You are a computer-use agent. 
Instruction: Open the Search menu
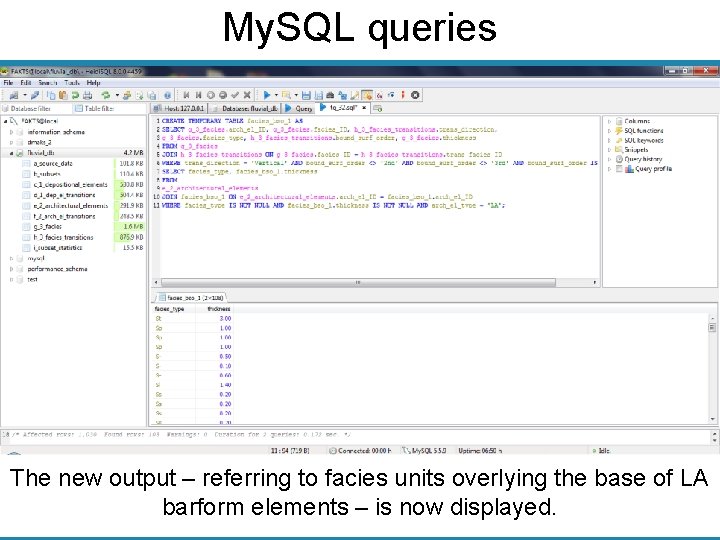[48, 83]
